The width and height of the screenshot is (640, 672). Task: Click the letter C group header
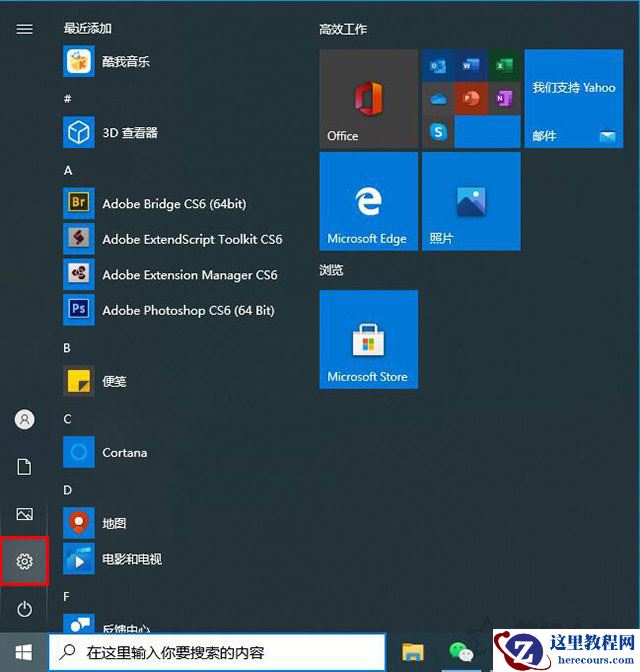click(67, 419)
